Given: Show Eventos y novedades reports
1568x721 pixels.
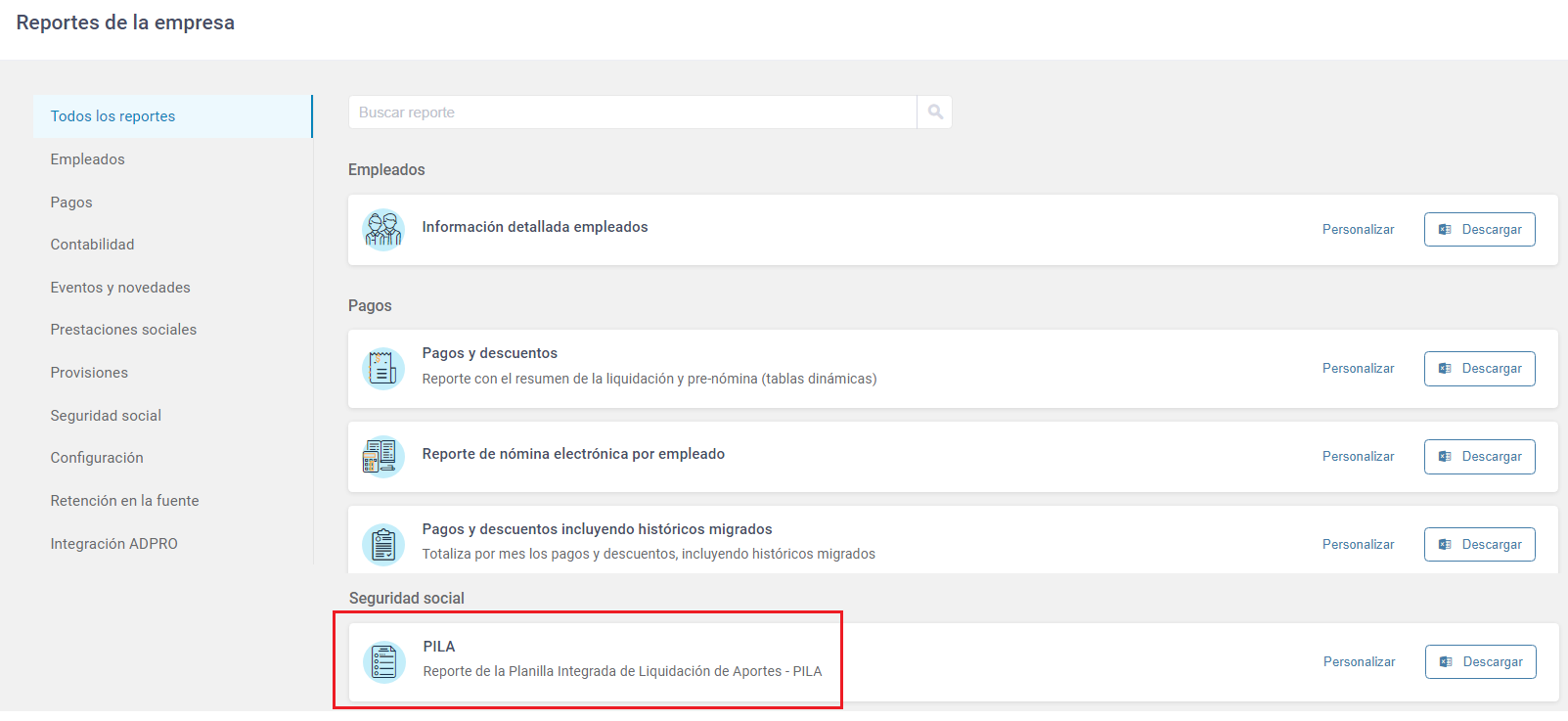Looking at the screenshot, I should pyautogui.click(x=120, y=288).
